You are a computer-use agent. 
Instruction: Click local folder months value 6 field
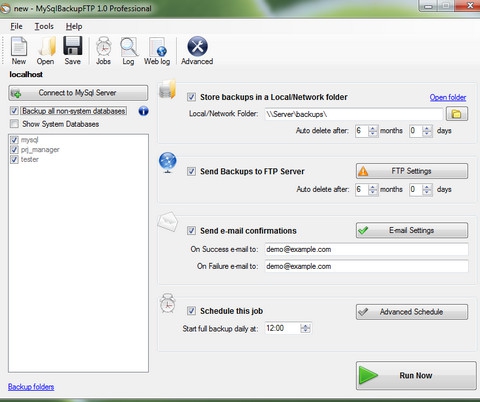coord(362,131)
